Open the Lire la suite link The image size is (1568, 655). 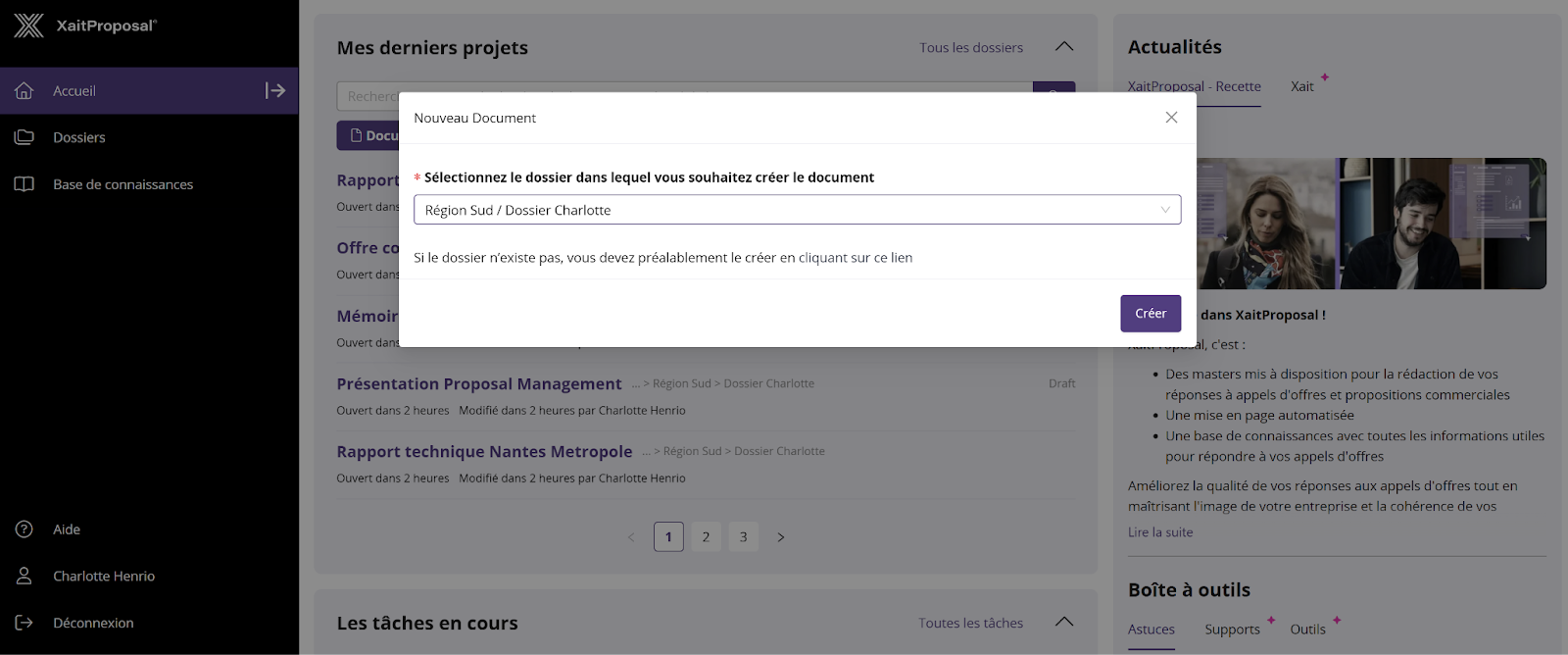click(x=1160, y=532)
